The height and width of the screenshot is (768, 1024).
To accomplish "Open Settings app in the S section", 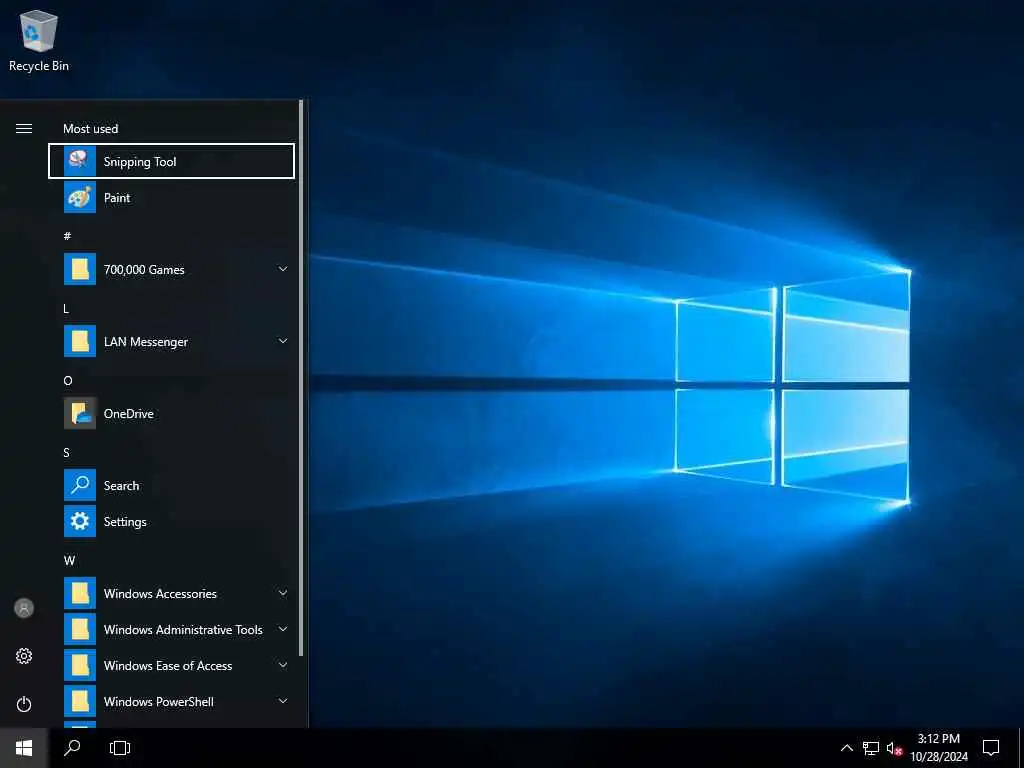I will (x=172, y=521).
